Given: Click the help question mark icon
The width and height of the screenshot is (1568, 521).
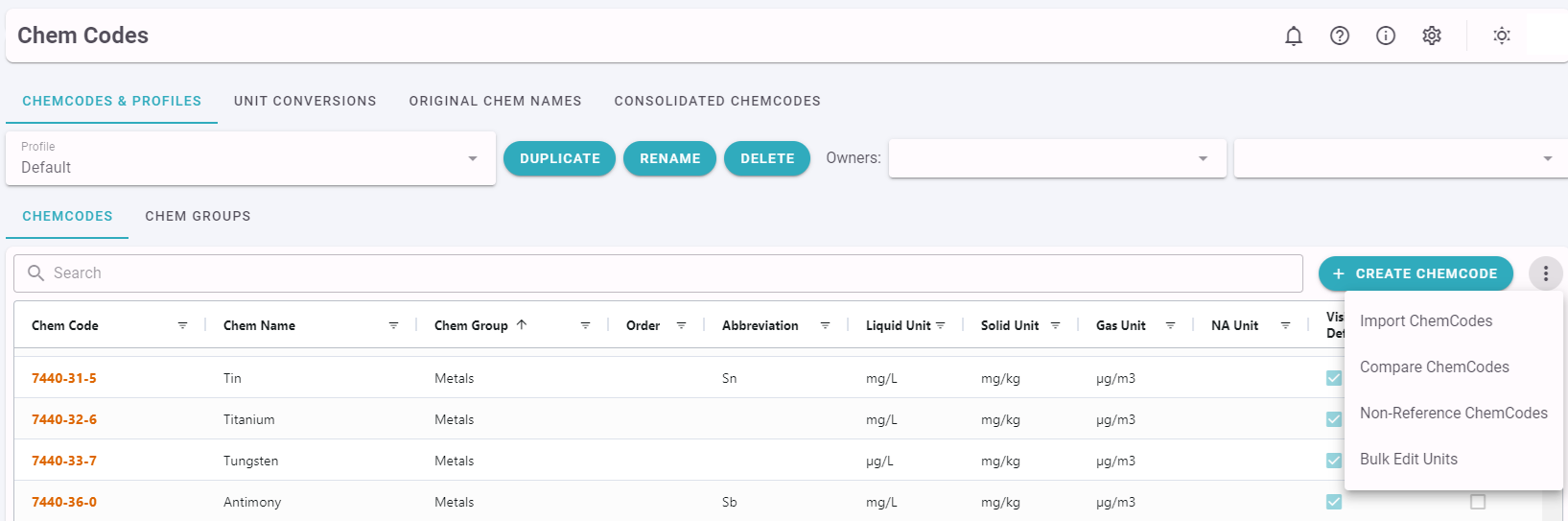Looking at the screenshot, I should click(1340, 36).
